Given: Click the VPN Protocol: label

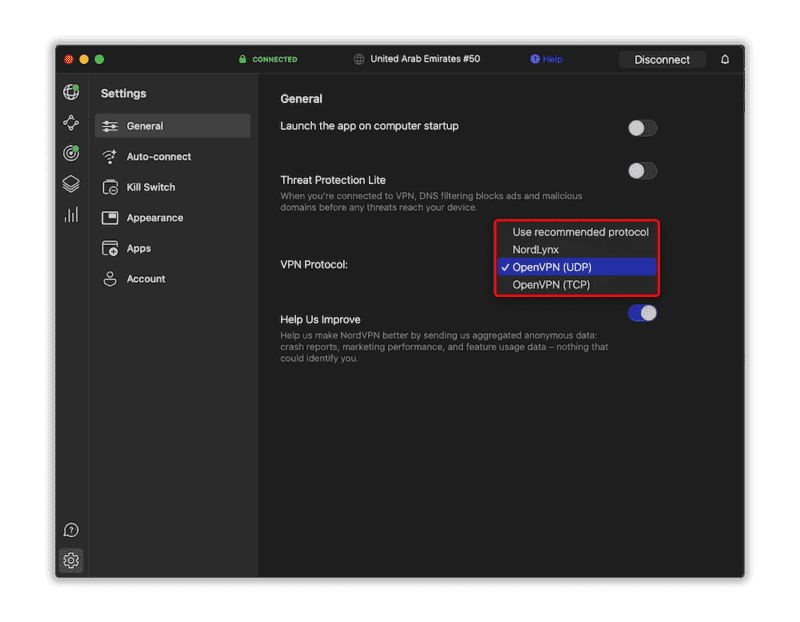Looking at the screenshot, I should tap(314, 264).
